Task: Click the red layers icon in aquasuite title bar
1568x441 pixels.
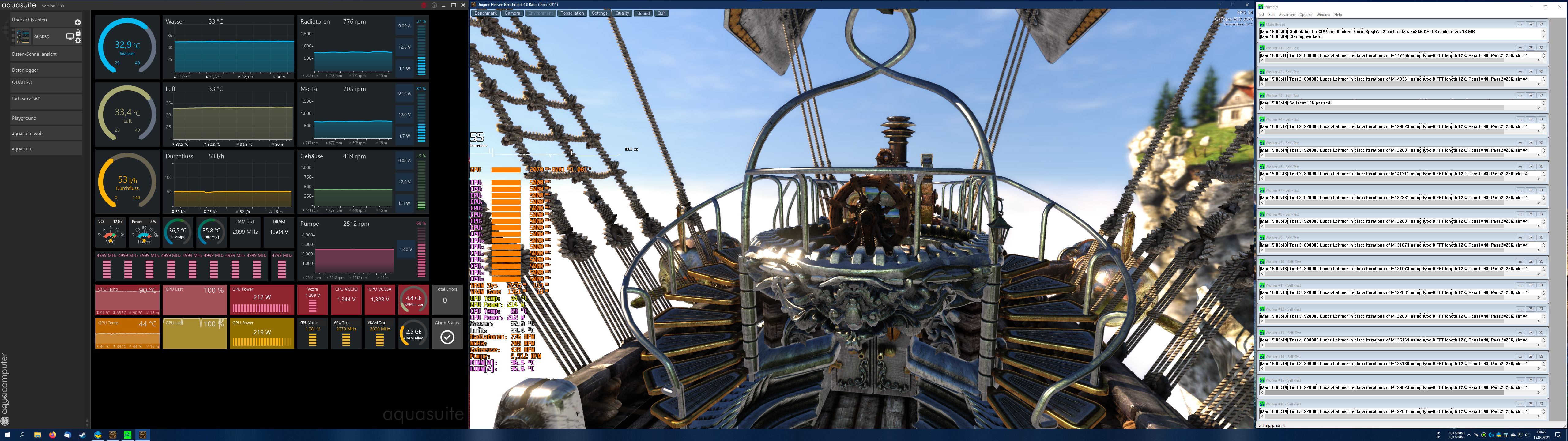Action: 424,6
